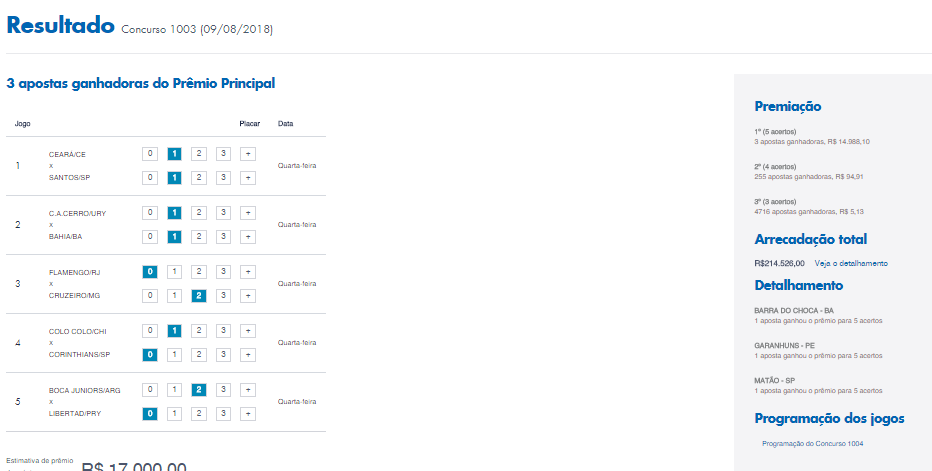Click highlighted score 2 for BOCA JUNIORS/ARG

199,390
